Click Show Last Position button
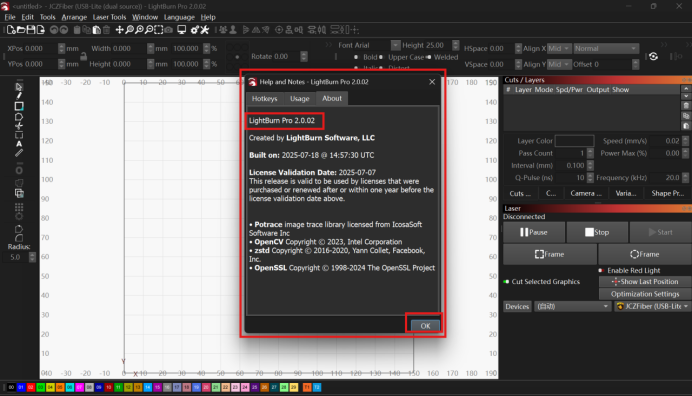692x396 pixels. click(x=645, y=282)
